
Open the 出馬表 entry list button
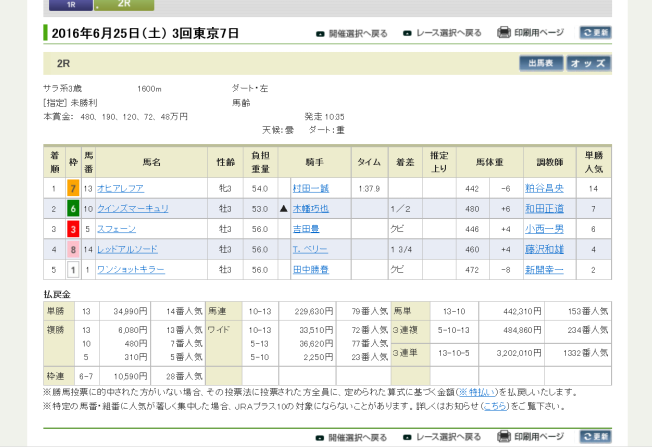[540, 63]
